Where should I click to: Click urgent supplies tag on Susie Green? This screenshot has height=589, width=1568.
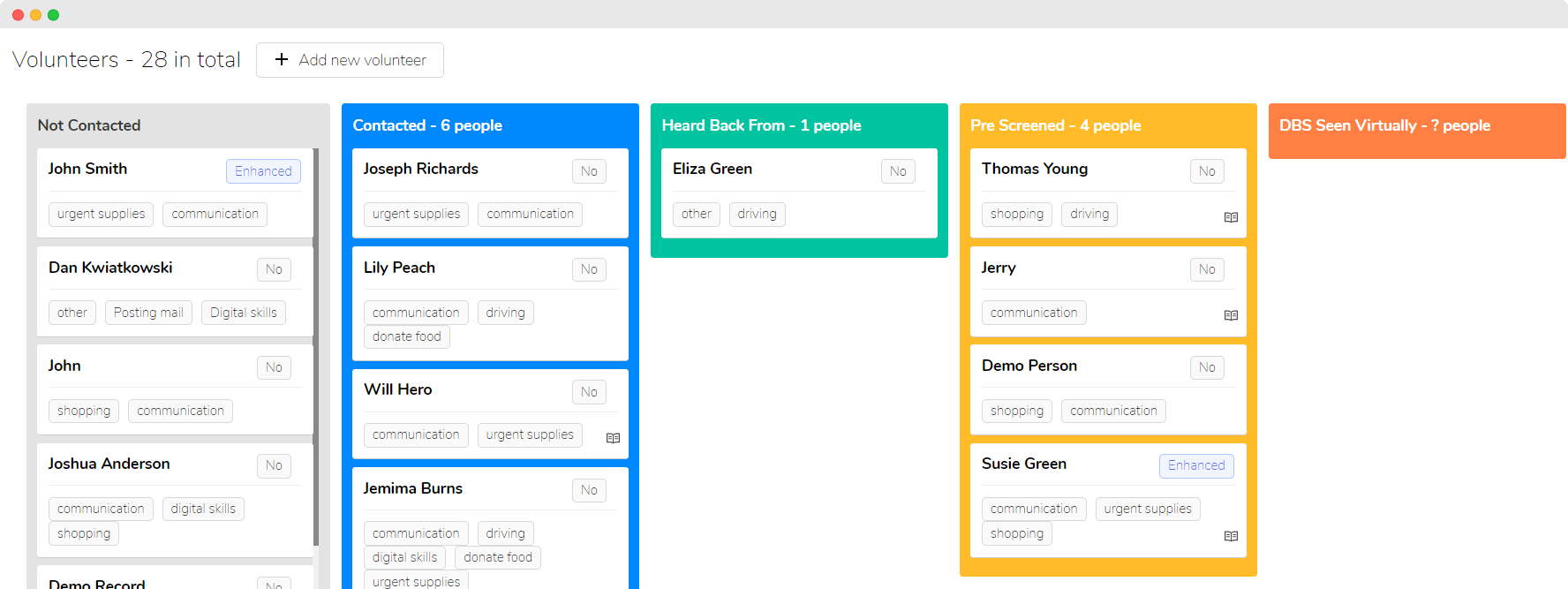(x=1148, y=509)
